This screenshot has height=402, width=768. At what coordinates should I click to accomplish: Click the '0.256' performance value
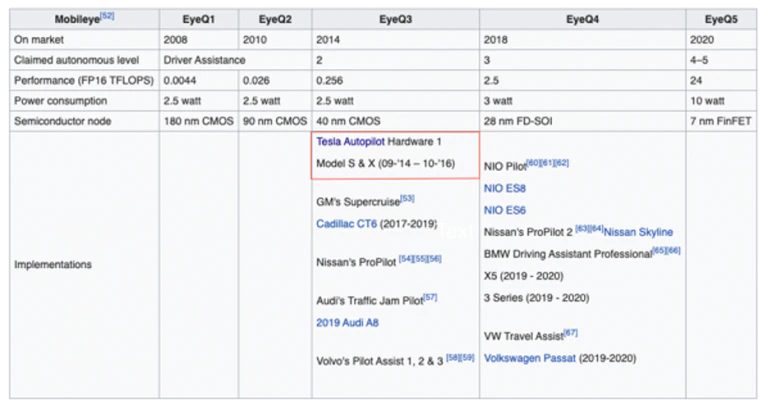click(329, 80)
